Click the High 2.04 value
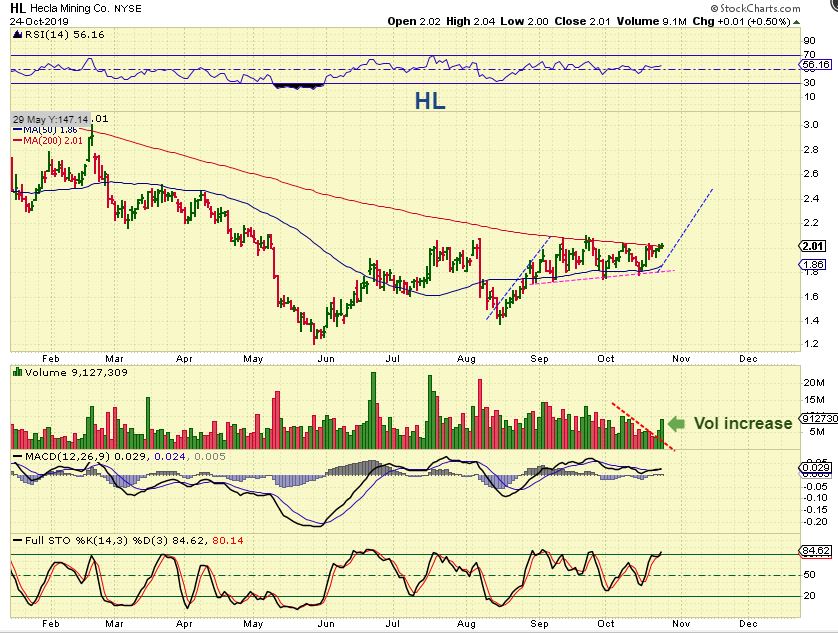The height and width of the screenshot is (633, 838). point(471,21)
